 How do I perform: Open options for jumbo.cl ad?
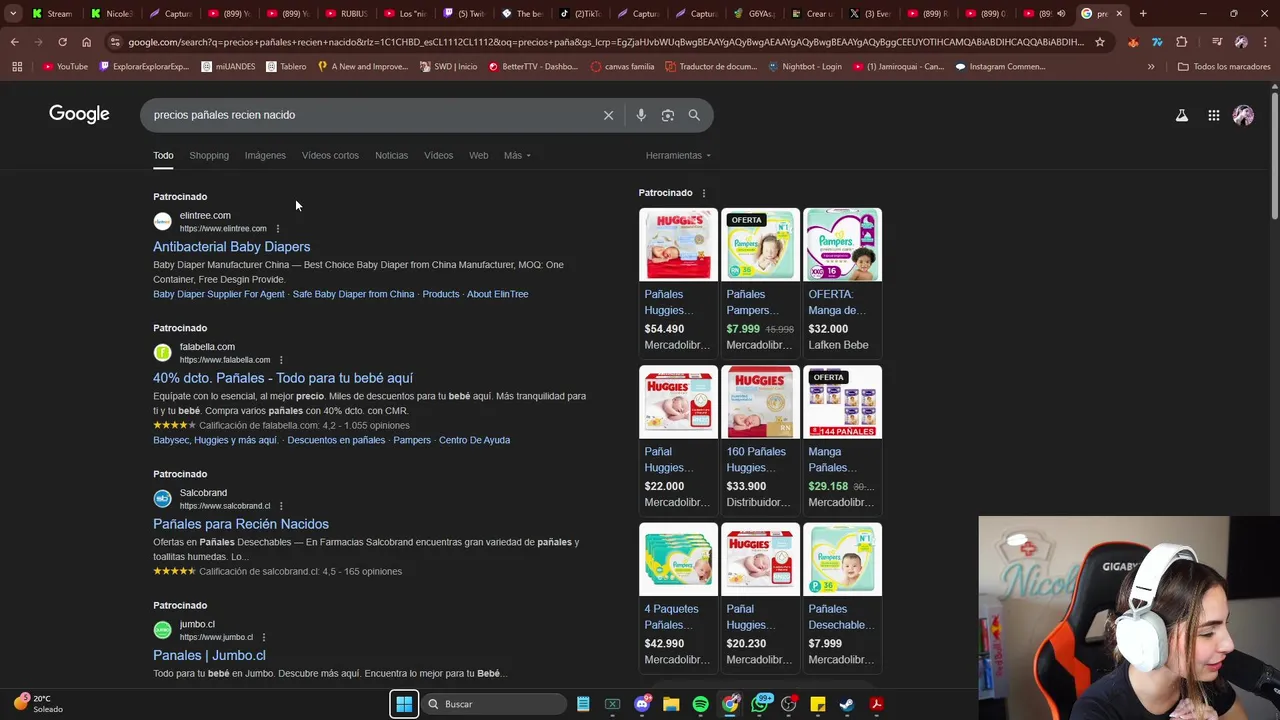click(x=264, y=637)
